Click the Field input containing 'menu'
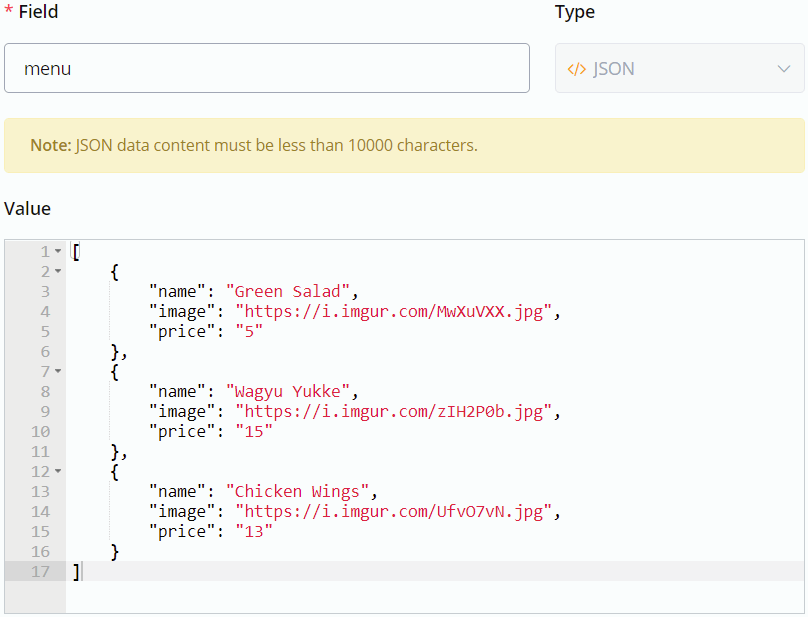 [266, 69]
